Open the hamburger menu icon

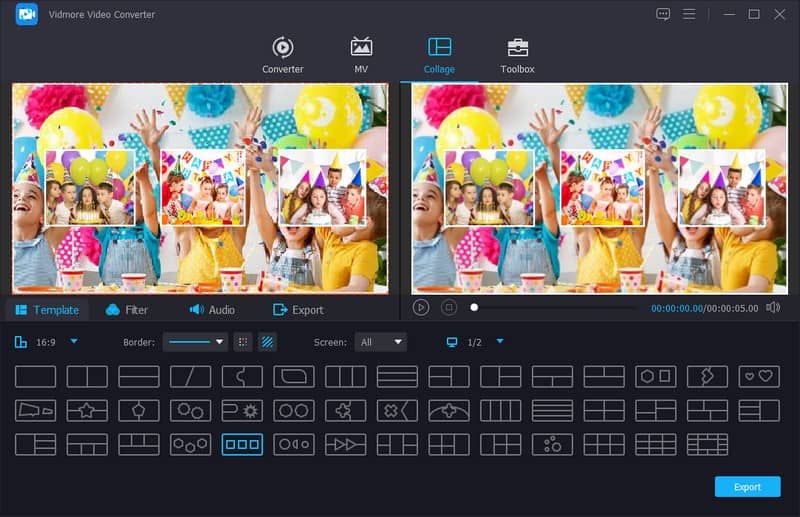[x=689, y=14]
